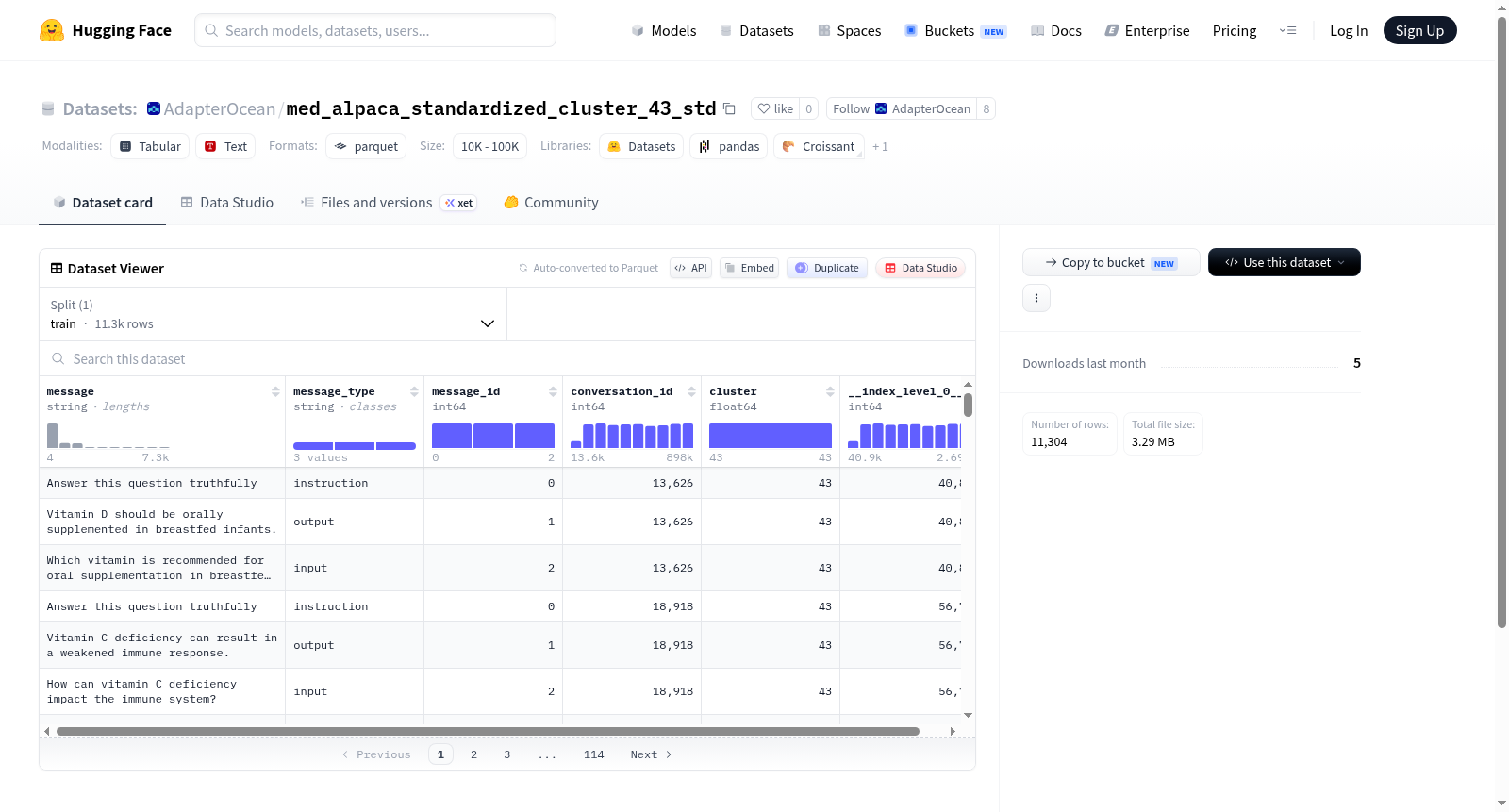Click the Embed button
This screenshot has height=812, width=1509.
[x=749, y=268]
